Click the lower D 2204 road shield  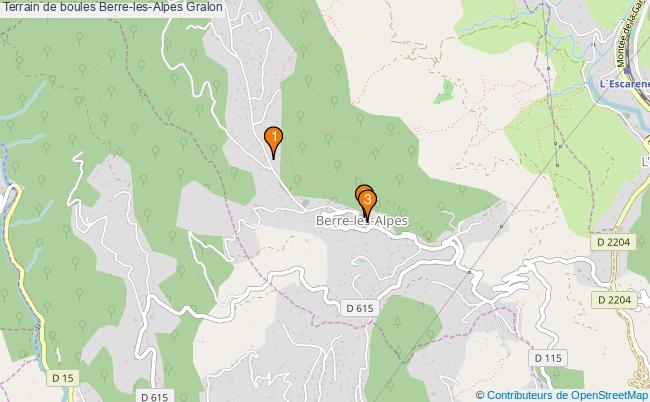(x=614, y=299)
